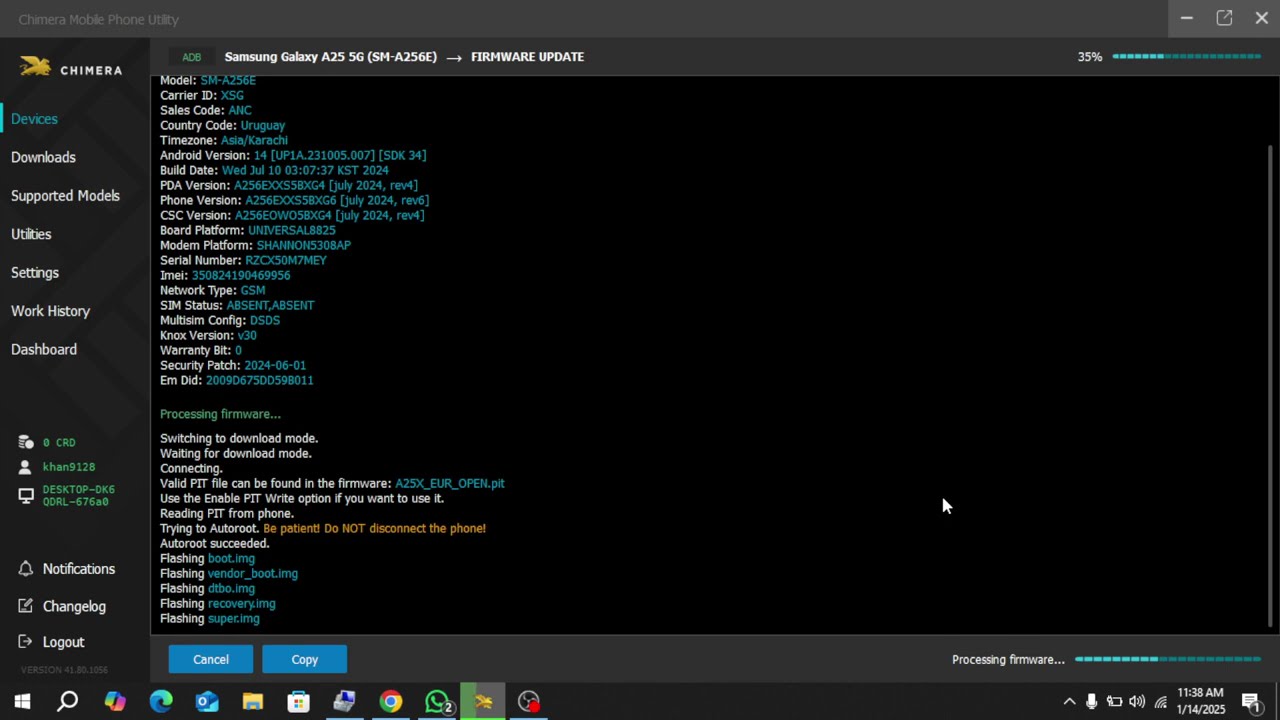
Task: Click the boot.img entry in the log
Action: click(231, 559)
